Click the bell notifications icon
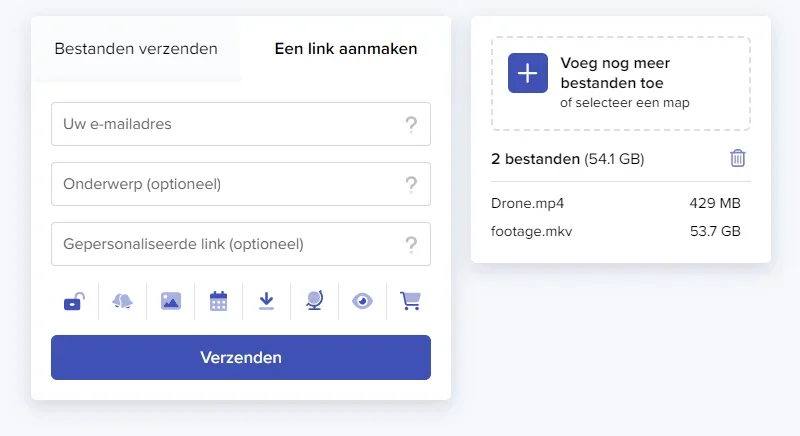This screenshot has height=436, width=800. (x=122, y=300)
